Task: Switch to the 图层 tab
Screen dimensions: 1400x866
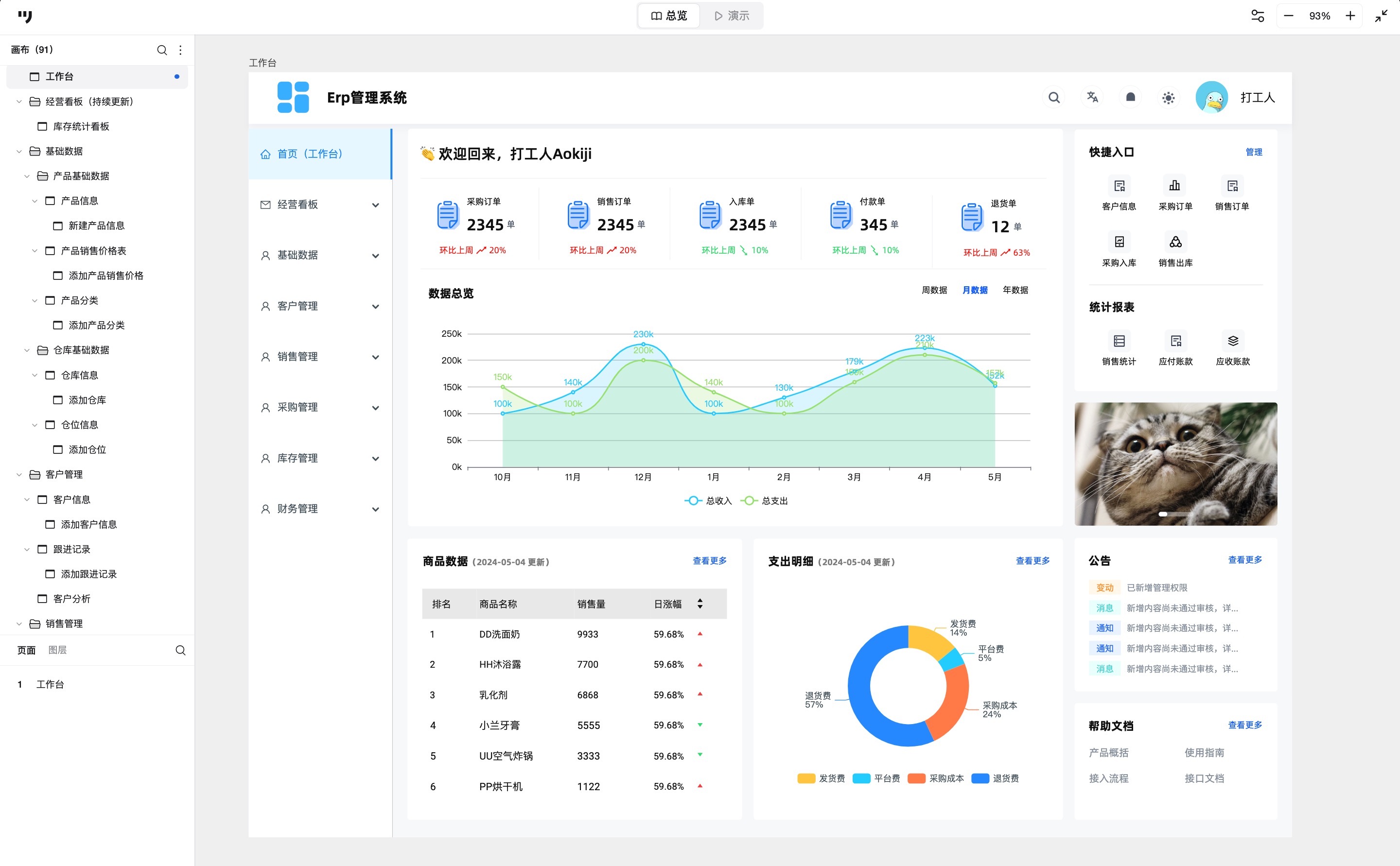Action: tap(57, 650)
